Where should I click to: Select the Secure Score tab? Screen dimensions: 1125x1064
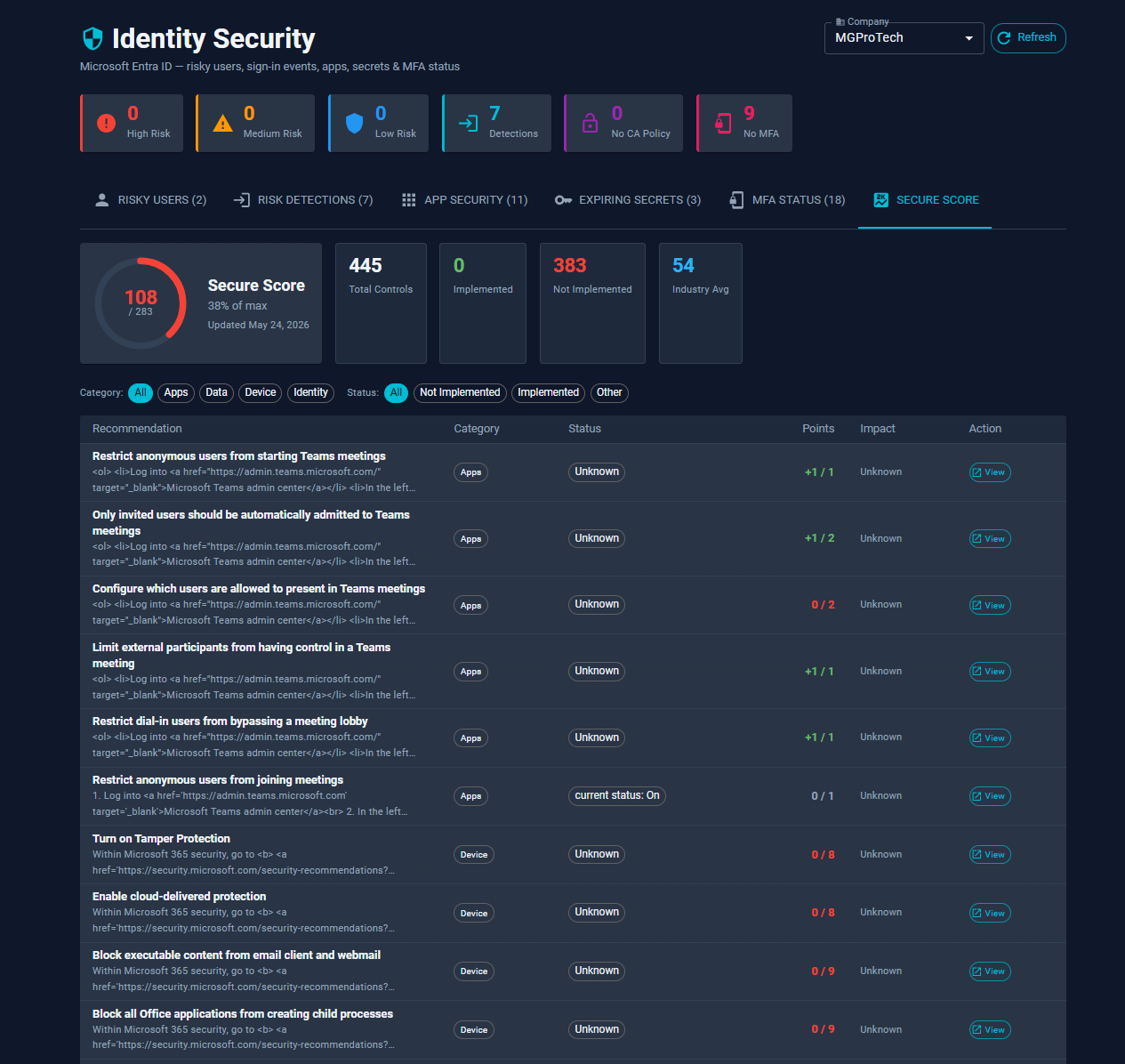[x=925, y=200]
